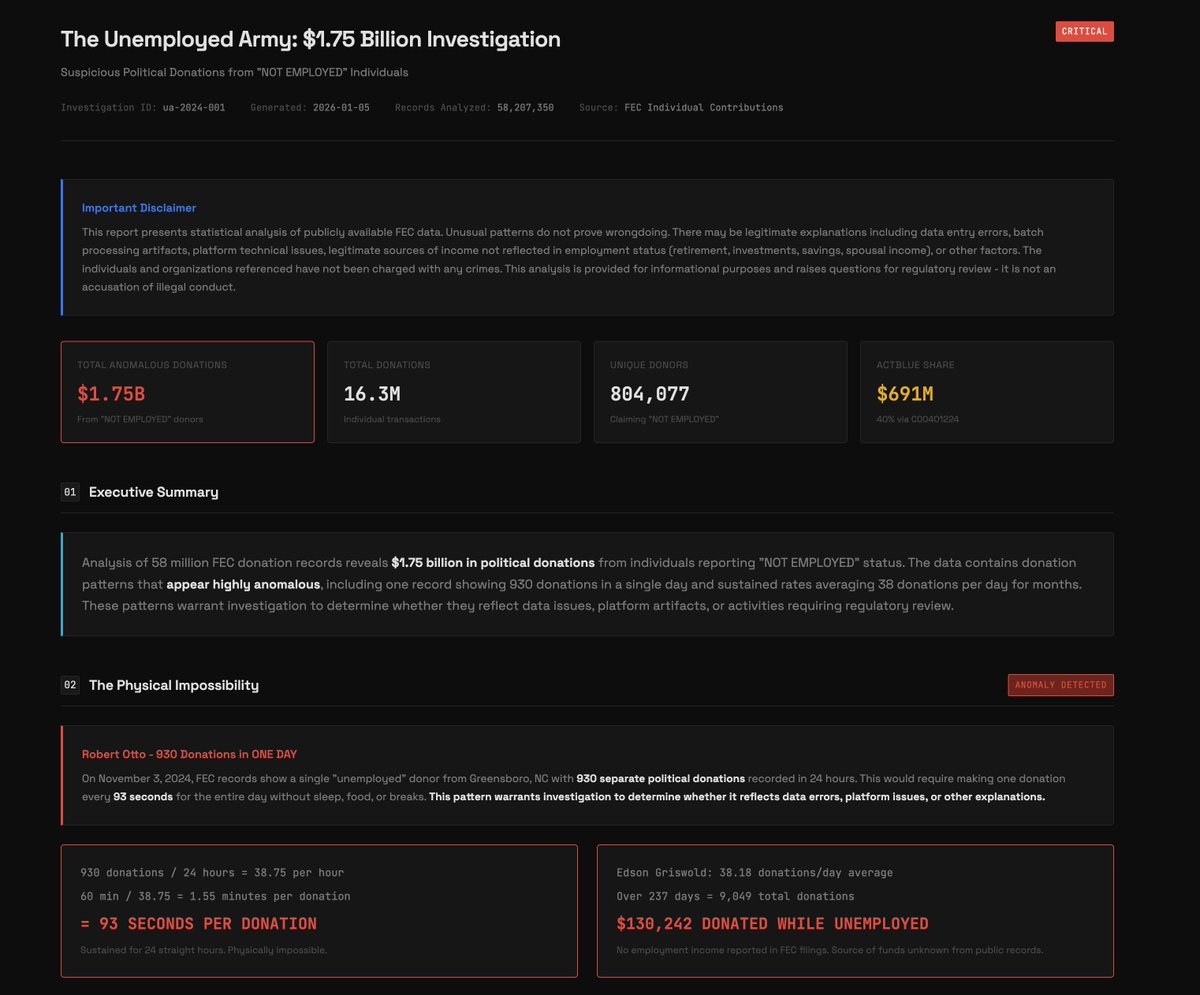
Task: Click bold '93 seconds' in the Otto paragraph
Action: coord(143,797)
